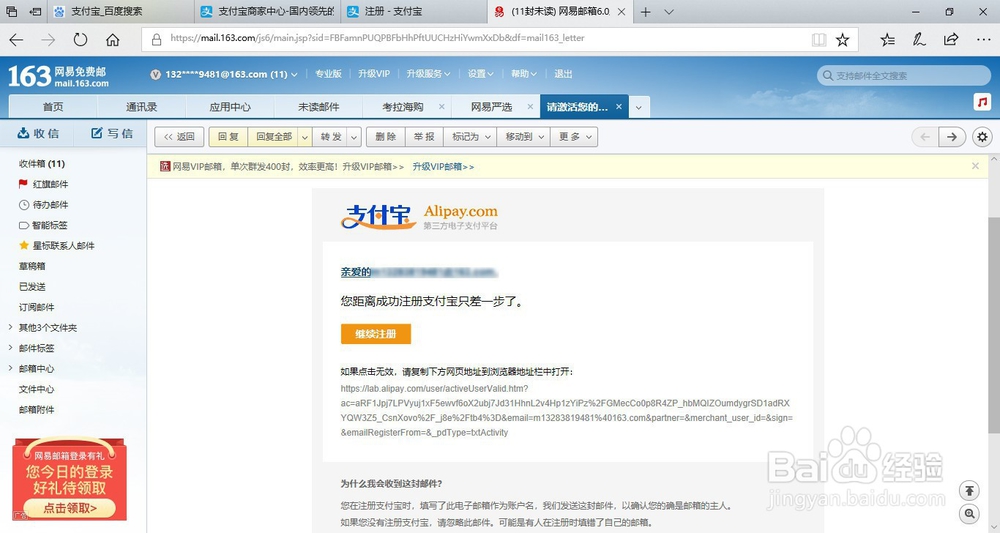Switch to 支付宝_百度搜索 browser tab
This screenshot has width=1000, height=533.
coord(121,11)
